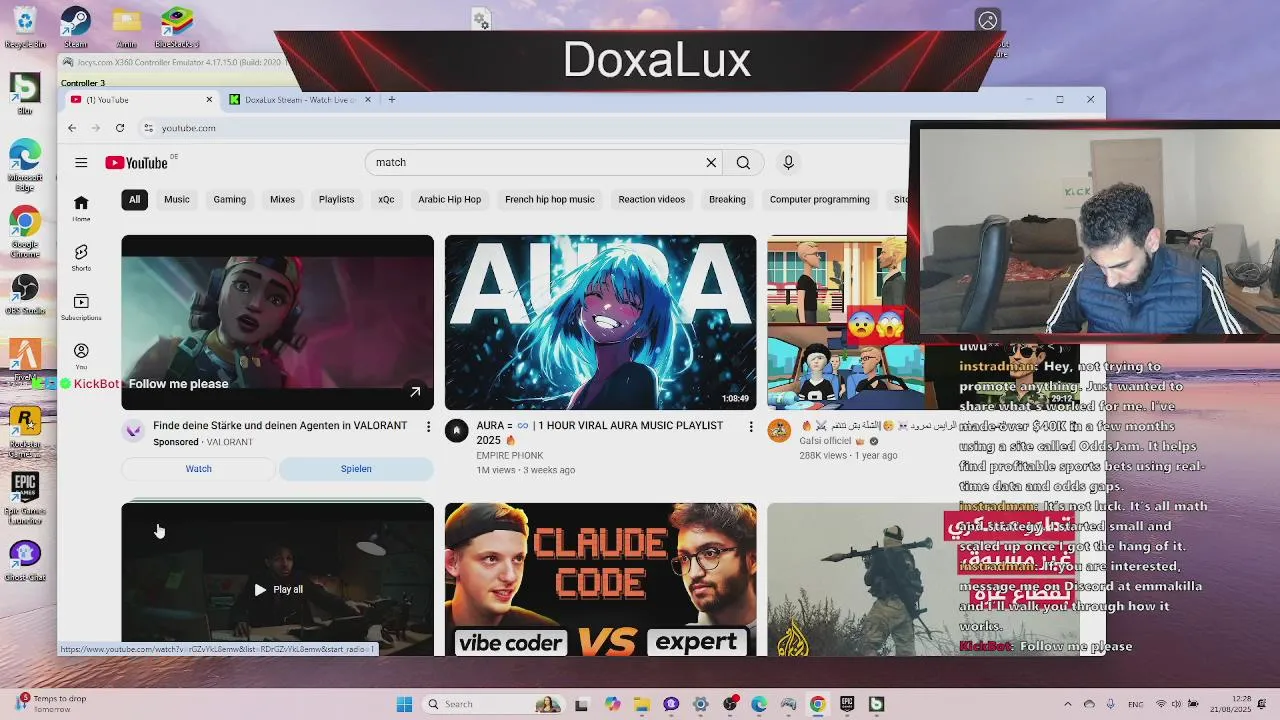The width and height of the screenshot is (1280, 720).
Task: Click the Spielen button on VALORANT ad
Action: (356, 468)
